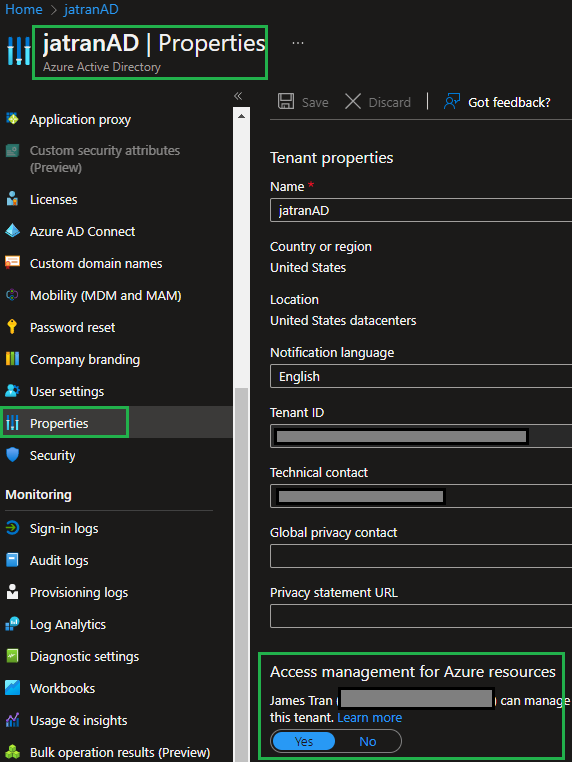
Task: Click the Audit logs icon
Action: (12, 560)
